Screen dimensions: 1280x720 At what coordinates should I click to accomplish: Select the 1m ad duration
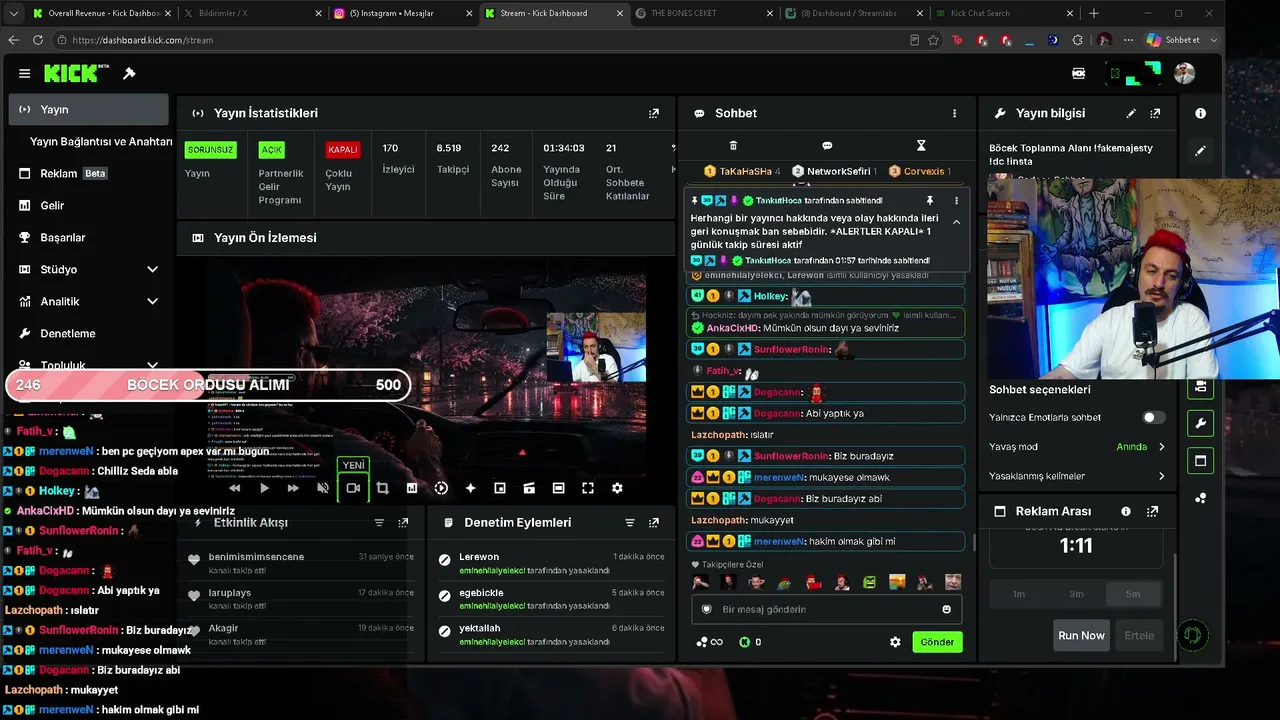click(1018, 594)
